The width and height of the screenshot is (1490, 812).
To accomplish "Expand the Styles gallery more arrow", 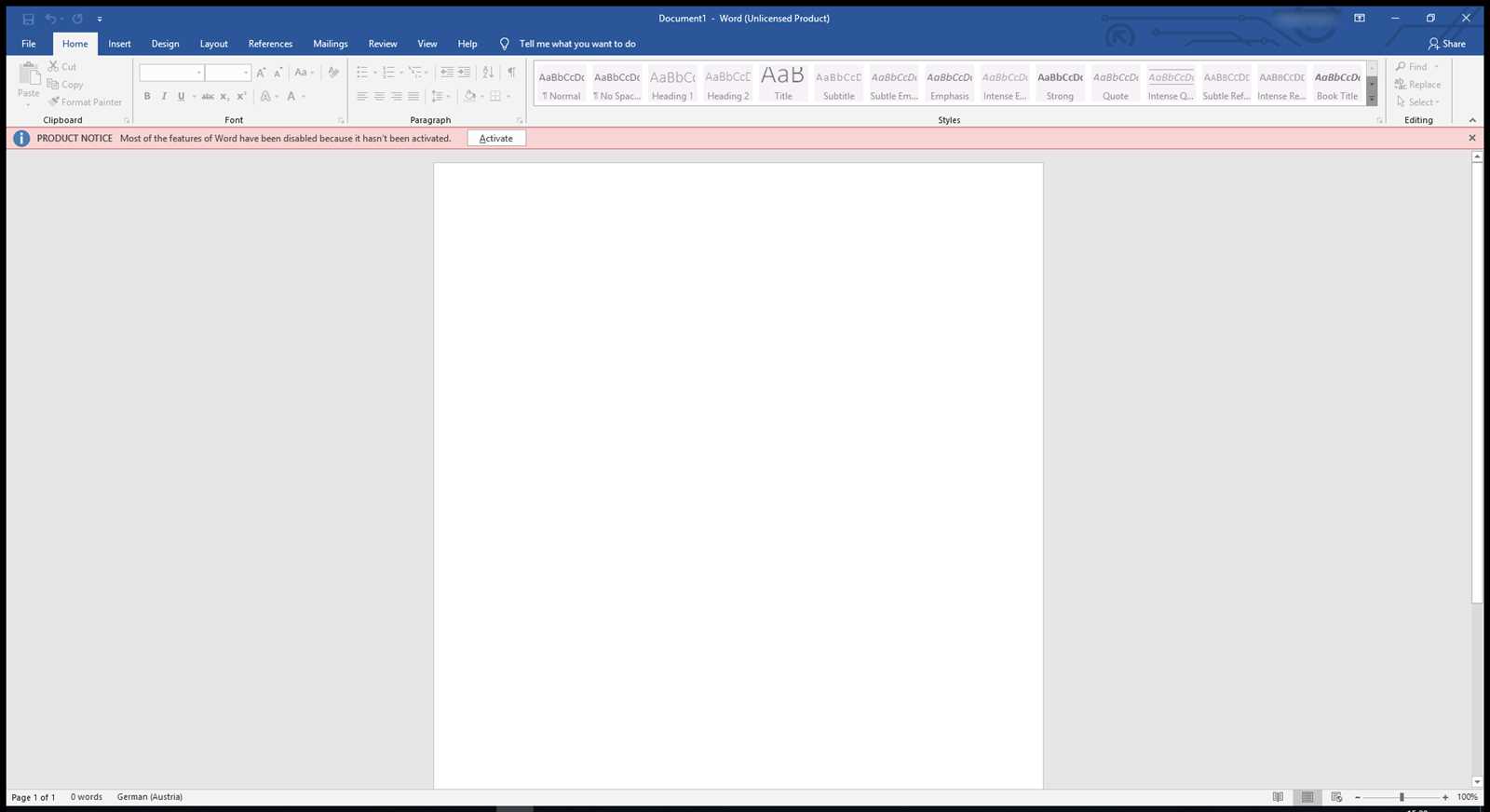I will click(x=1372, y=100).
